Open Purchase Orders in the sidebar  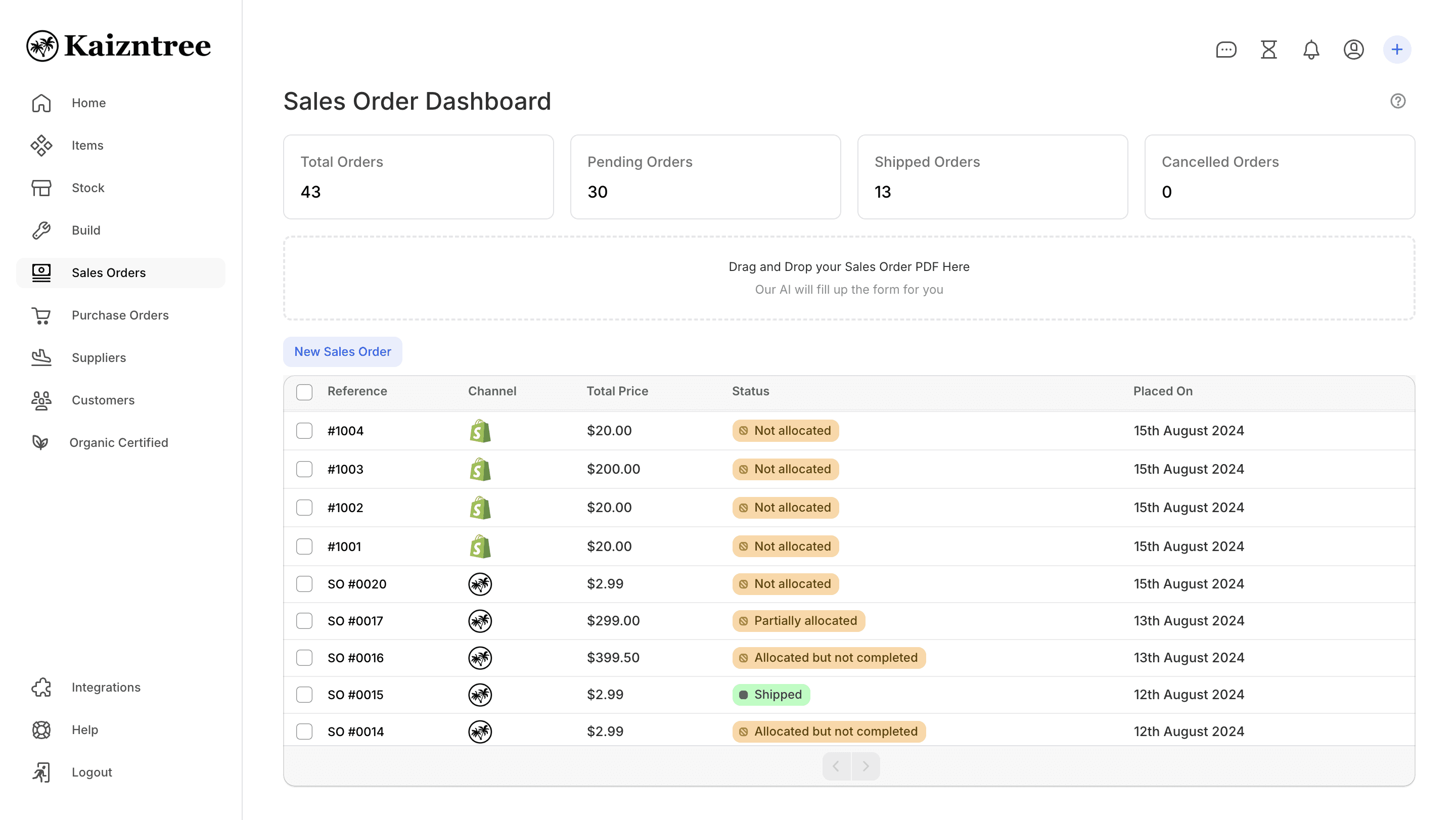120,315
